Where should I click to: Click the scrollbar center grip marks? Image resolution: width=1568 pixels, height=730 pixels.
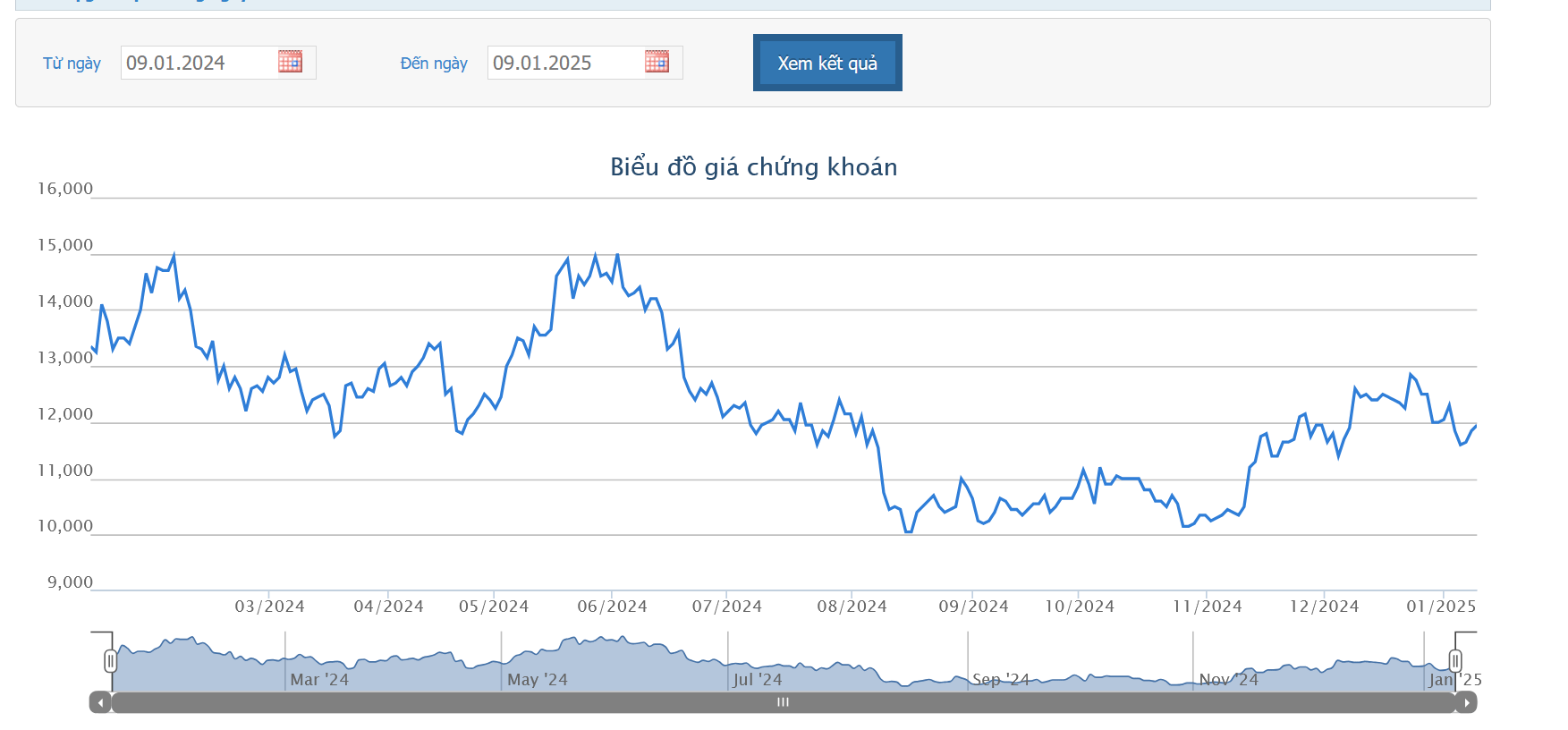783,703
